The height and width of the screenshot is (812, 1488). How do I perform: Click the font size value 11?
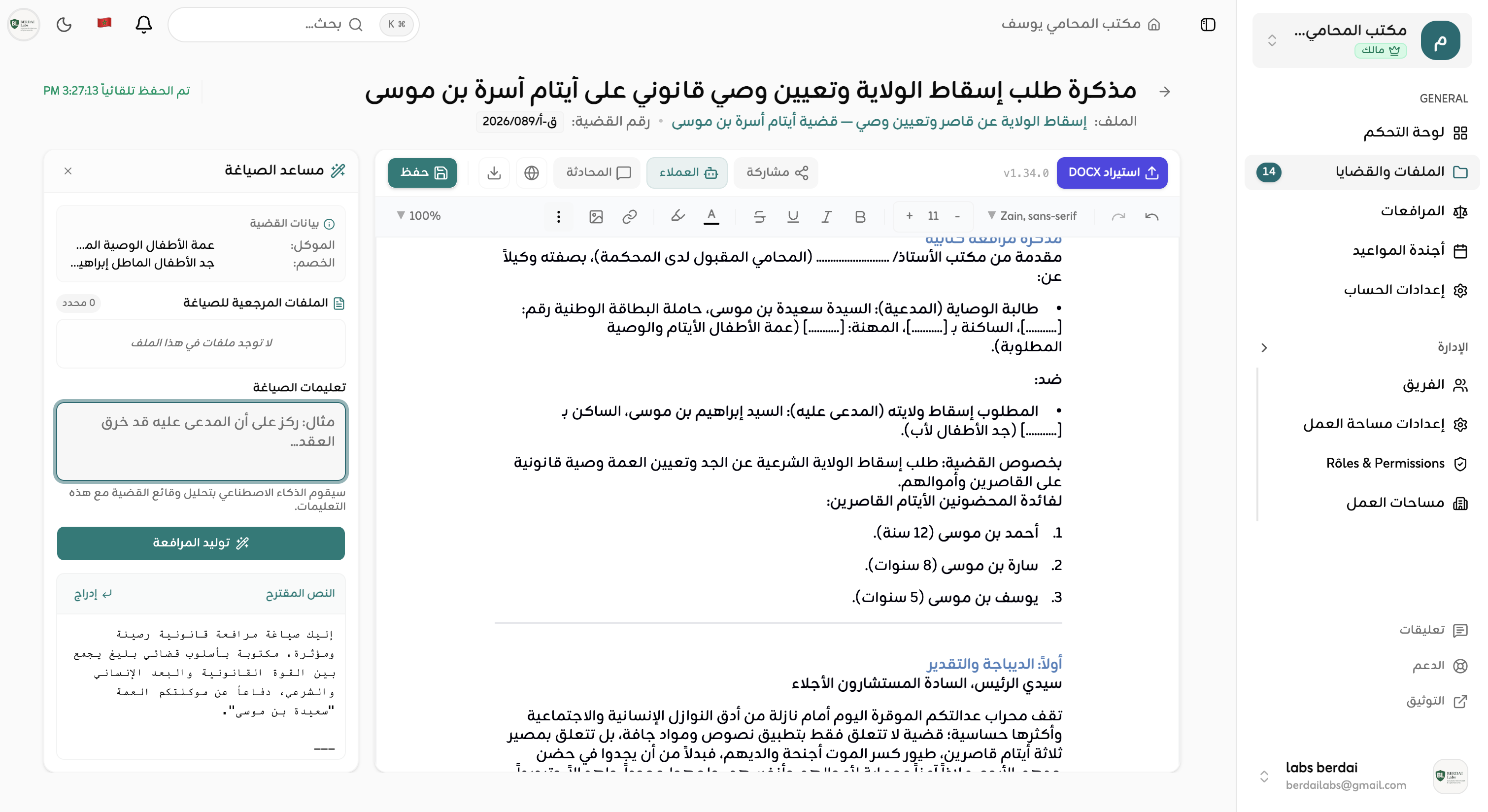point(933,216)
